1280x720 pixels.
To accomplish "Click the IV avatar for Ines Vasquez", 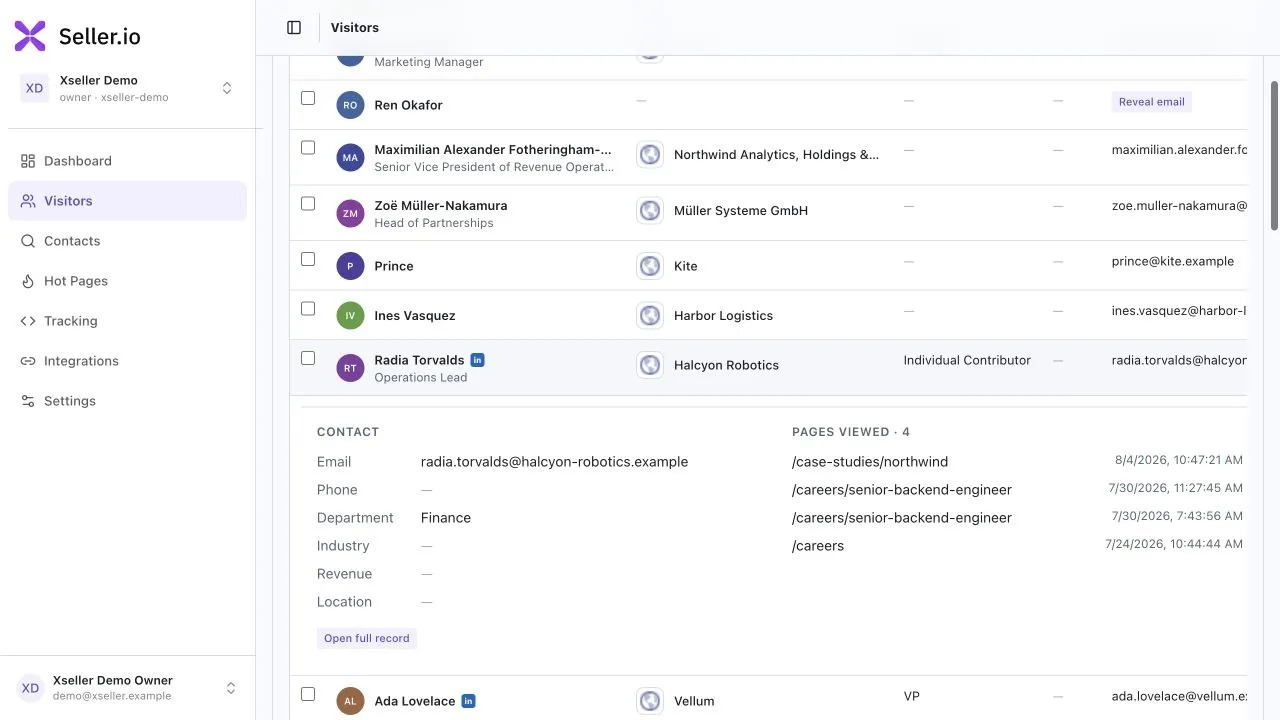I will pos(350,315).
